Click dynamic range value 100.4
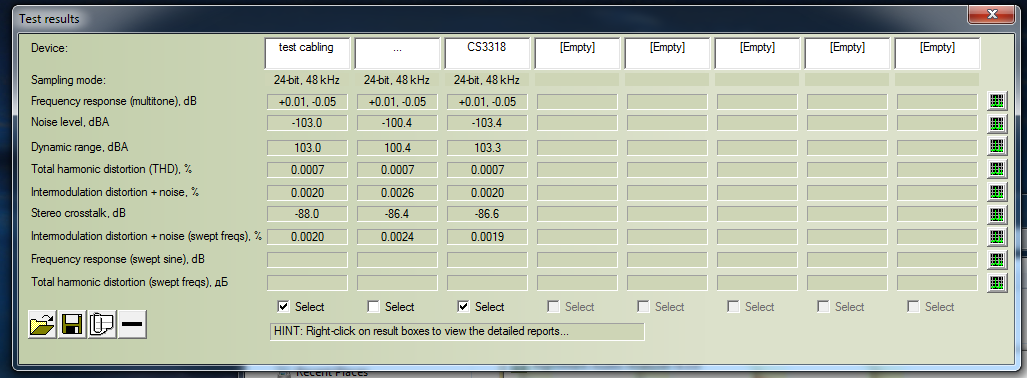This screenshot has height=378, width=1027. 397,147
